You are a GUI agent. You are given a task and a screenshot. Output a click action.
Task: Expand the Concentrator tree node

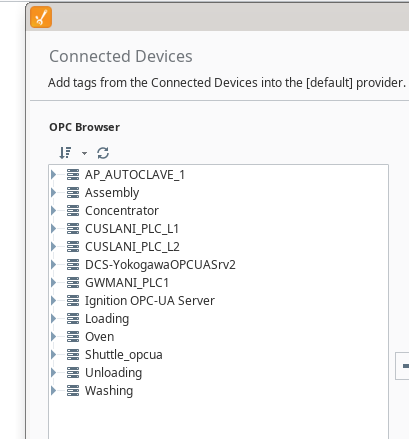53,210
